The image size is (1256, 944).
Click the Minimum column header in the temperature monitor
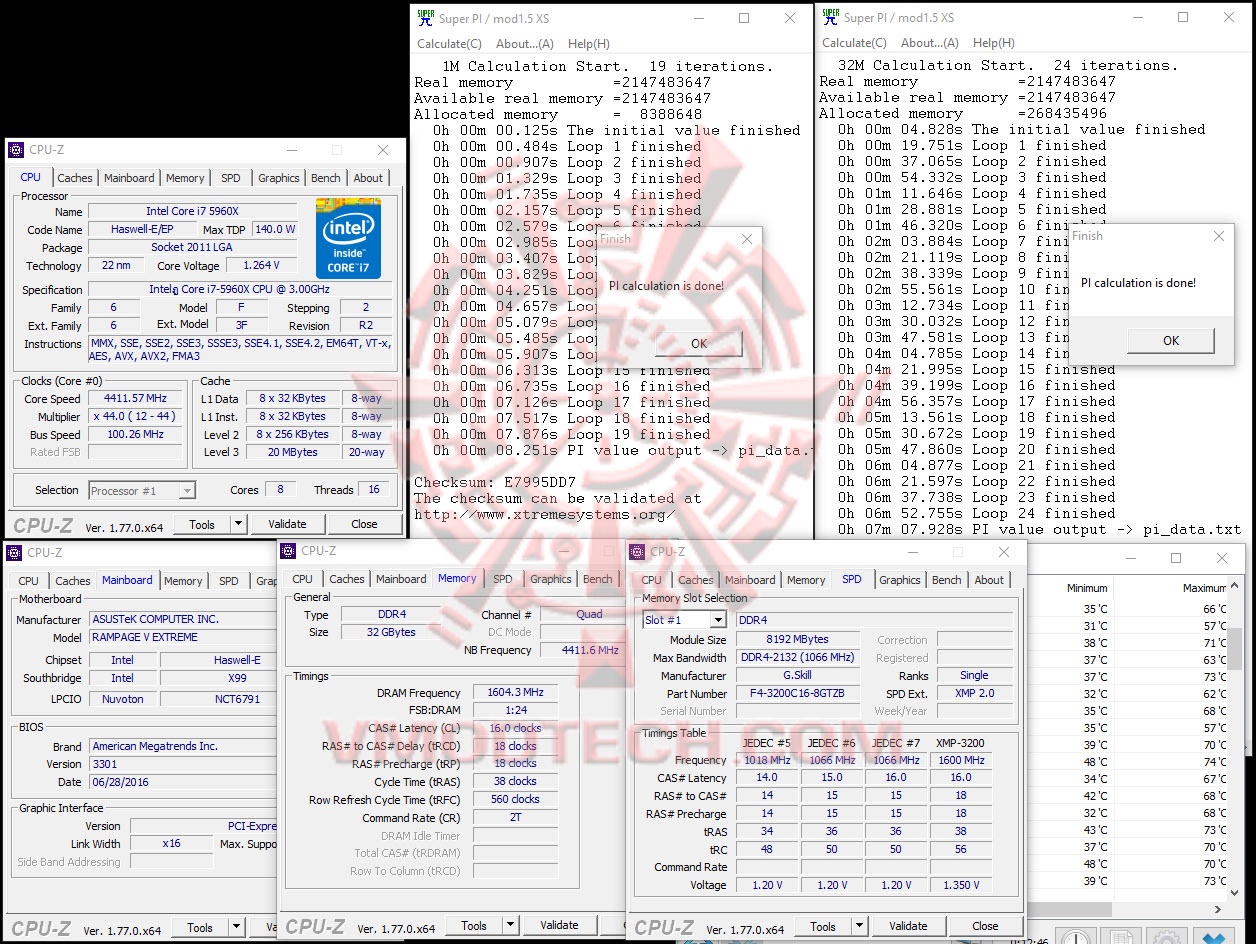click(1087, 588)
